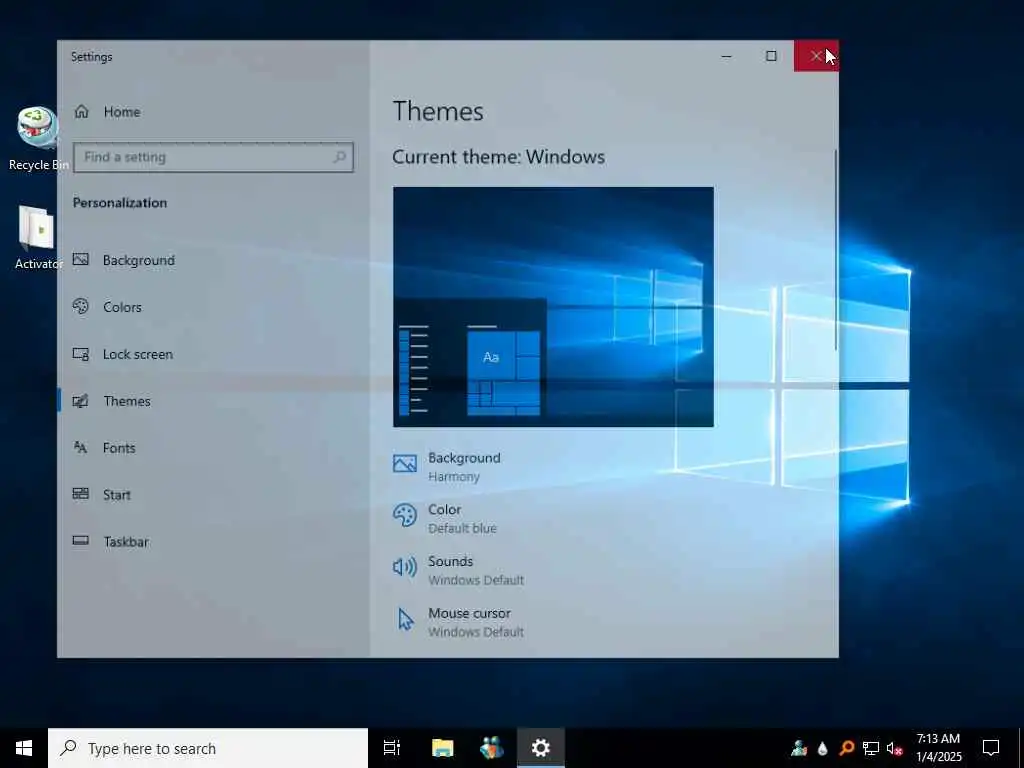The height and width of the screenshot is (768, 1024).
Task: Open Task View from the taskbar
Action: coord(392,748)
